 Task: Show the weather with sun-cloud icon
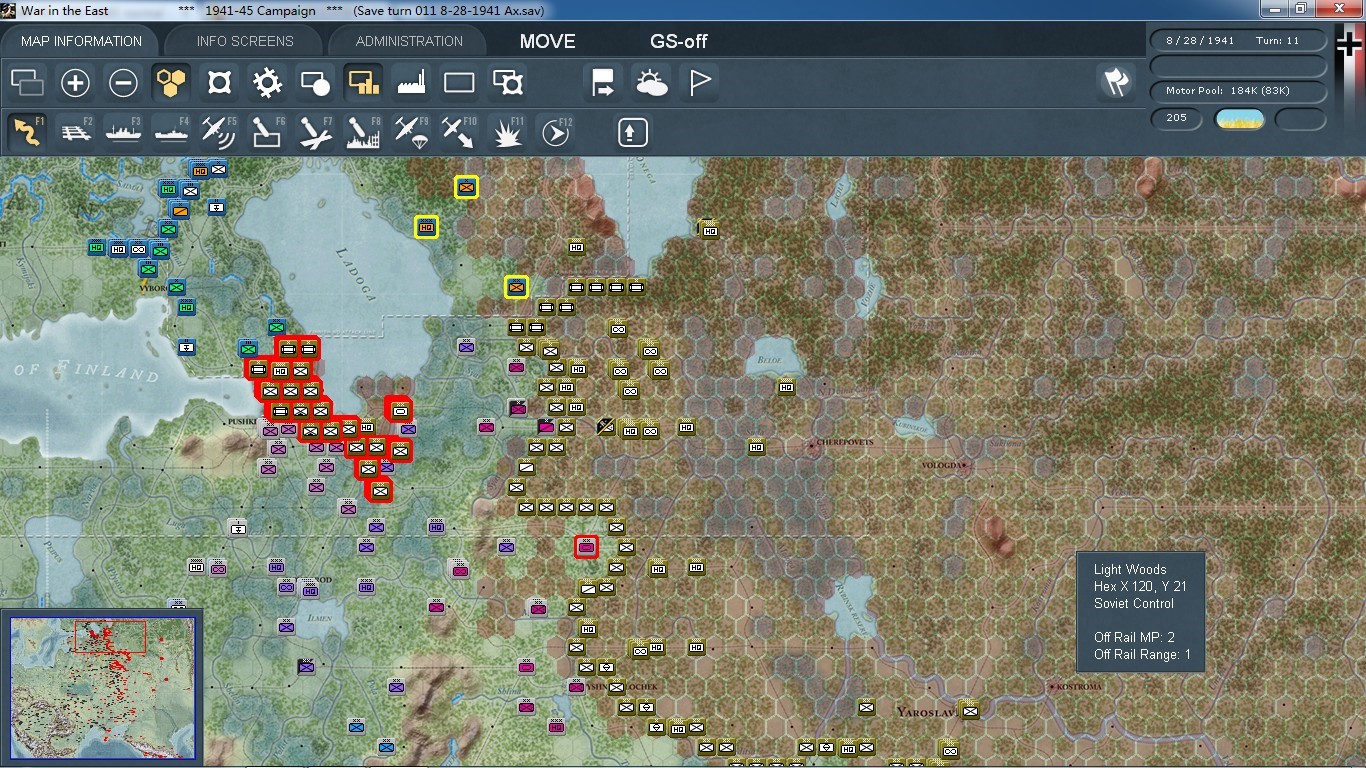651,82
